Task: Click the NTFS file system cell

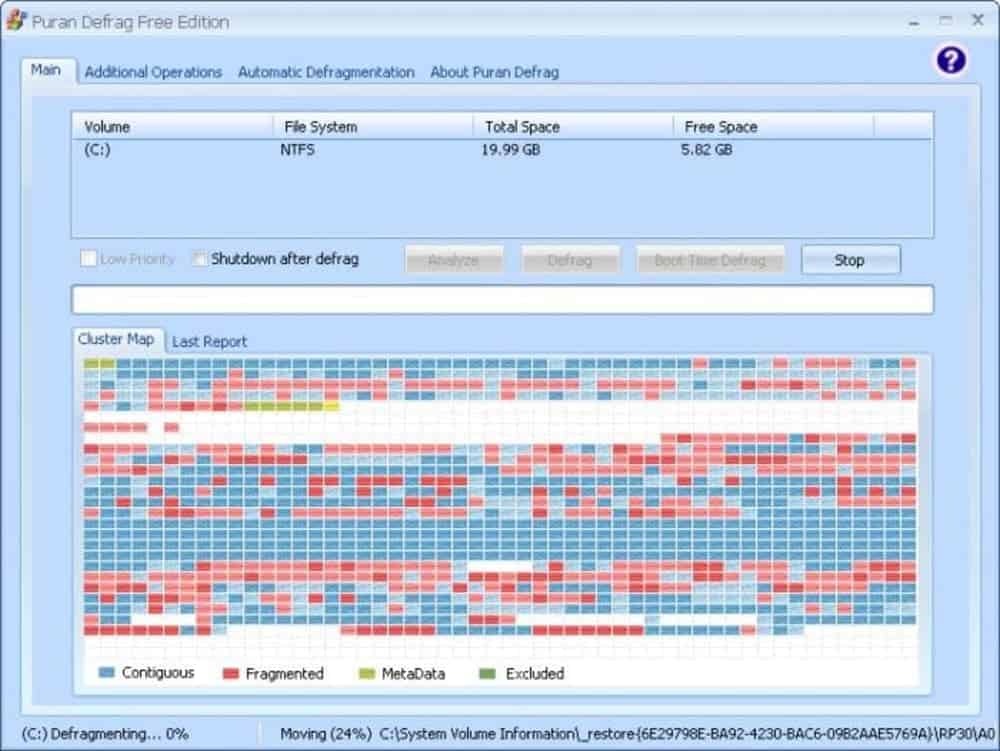Action: pyautogui.click(x=297, y=150)
